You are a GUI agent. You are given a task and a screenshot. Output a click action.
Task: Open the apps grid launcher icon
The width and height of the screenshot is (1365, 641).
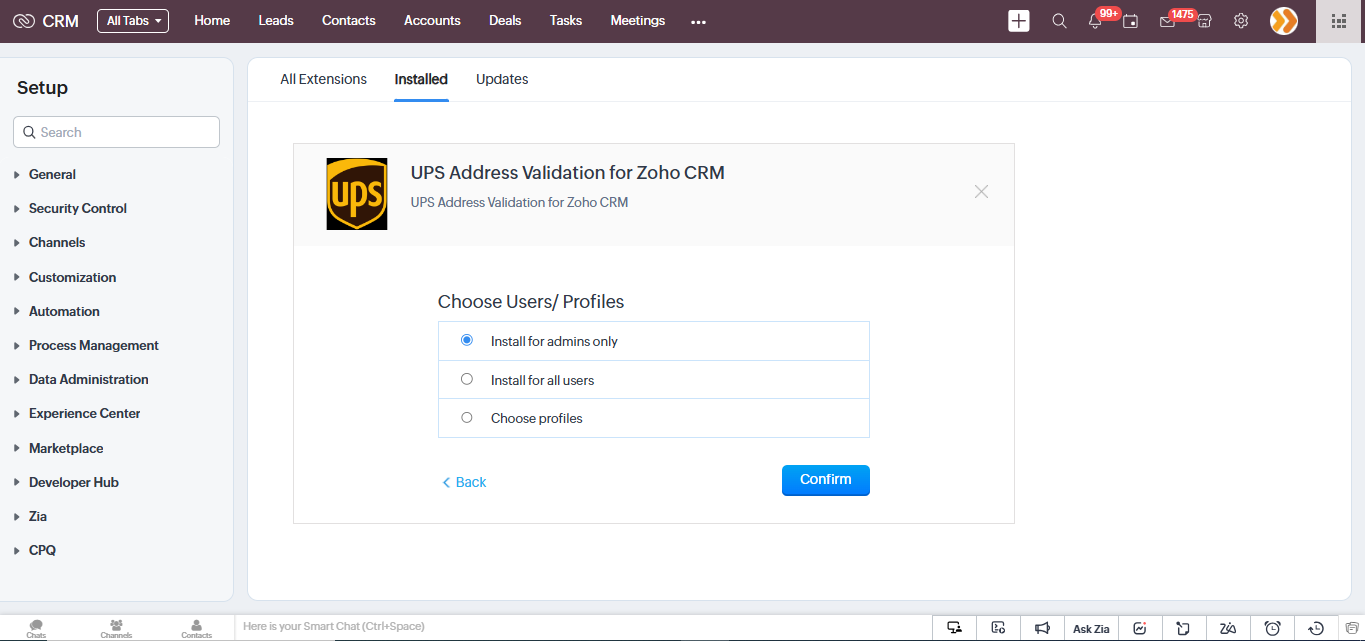(x=1339, y=21)
